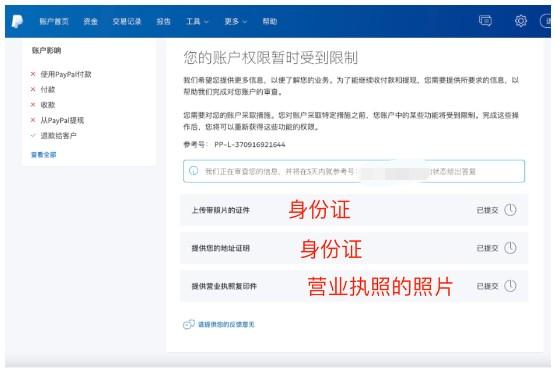Image resolution: width=555 pixels, height=368 pixels.
Task: Expand the 工具 dropdown menu
Action: [x=197, y=22]
